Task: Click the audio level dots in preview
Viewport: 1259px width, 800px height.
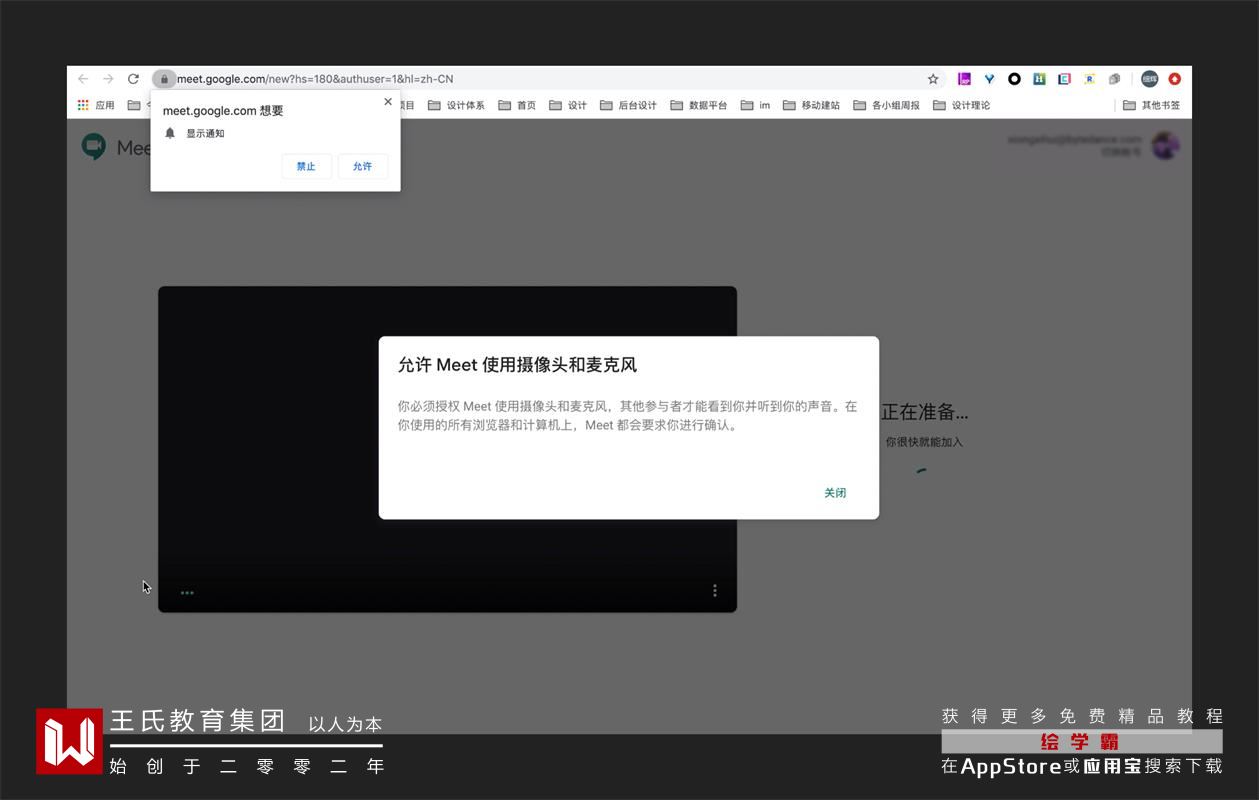Action: (187, 592)
